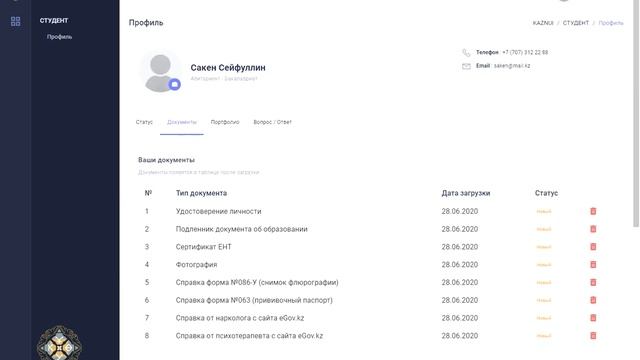Delete the Сертификат ЕНТ document

(x=593, y=247)
